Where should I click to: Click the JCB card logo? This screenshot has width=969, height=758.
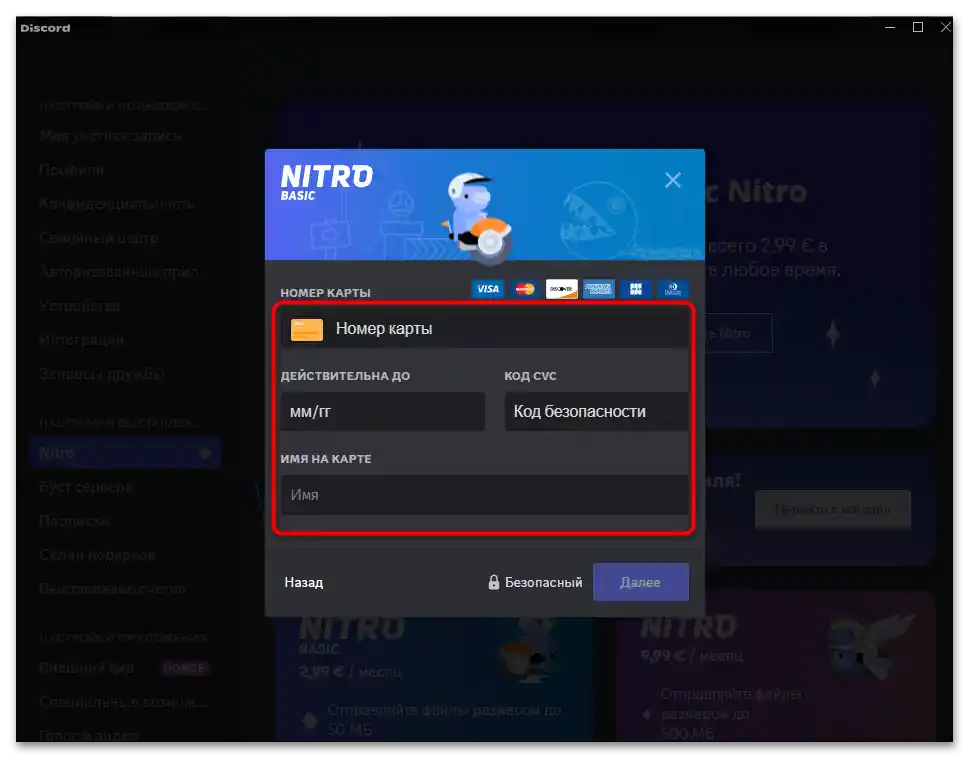click(635, 288)
